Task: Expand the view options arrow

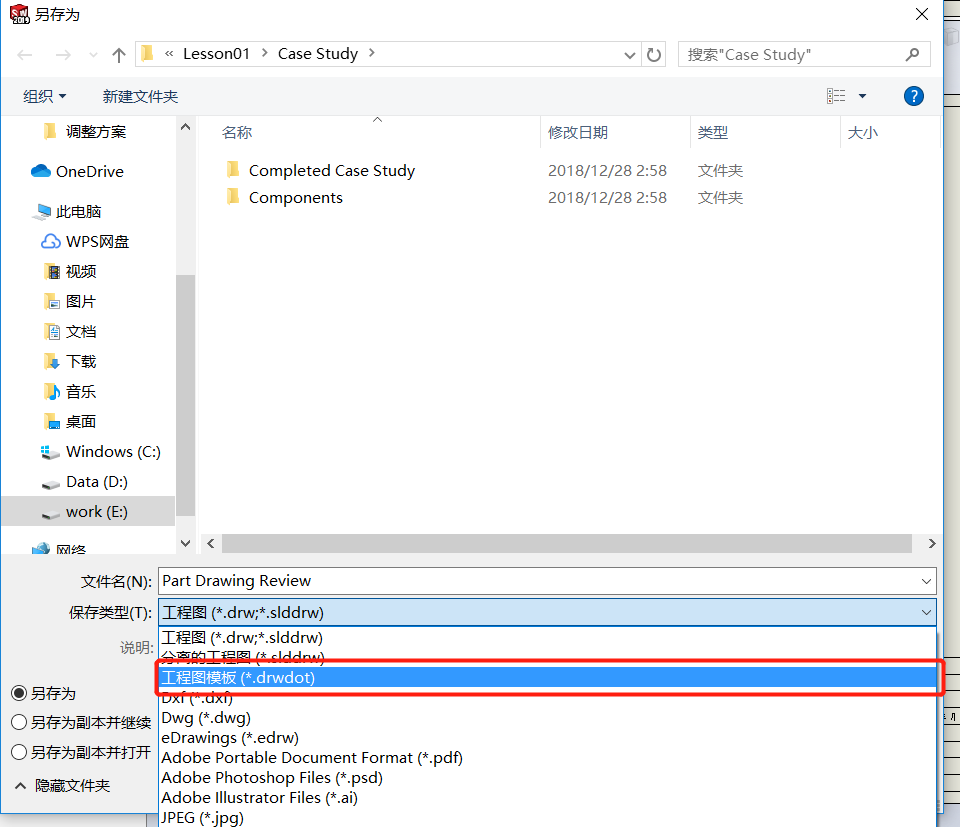Action: 862,96
